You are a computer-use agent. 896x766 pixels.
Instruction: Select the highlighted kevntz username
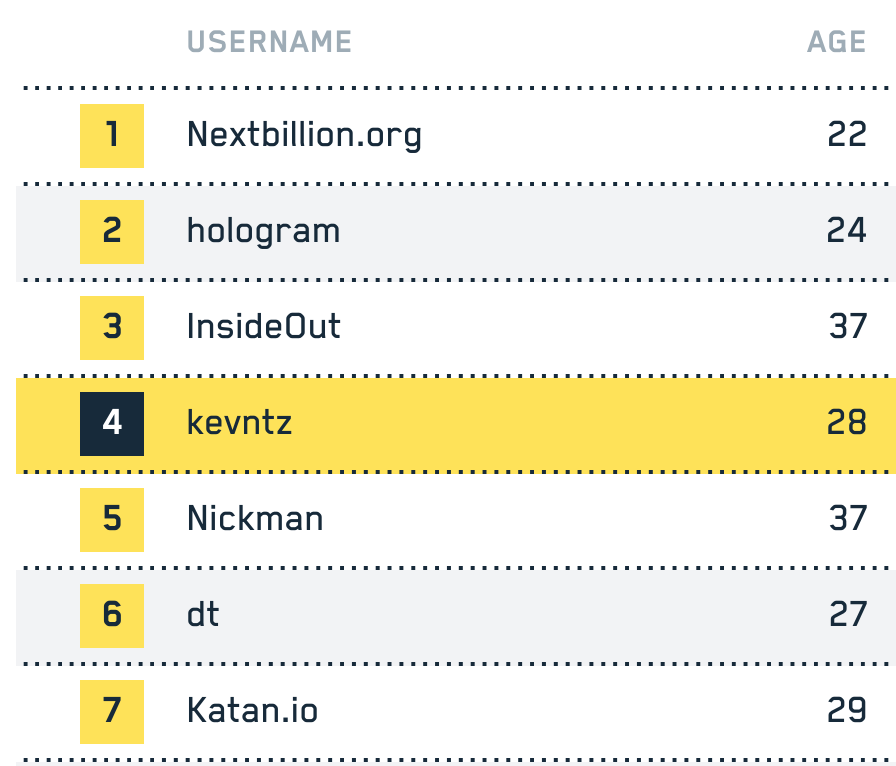click(x=239, y=423)
